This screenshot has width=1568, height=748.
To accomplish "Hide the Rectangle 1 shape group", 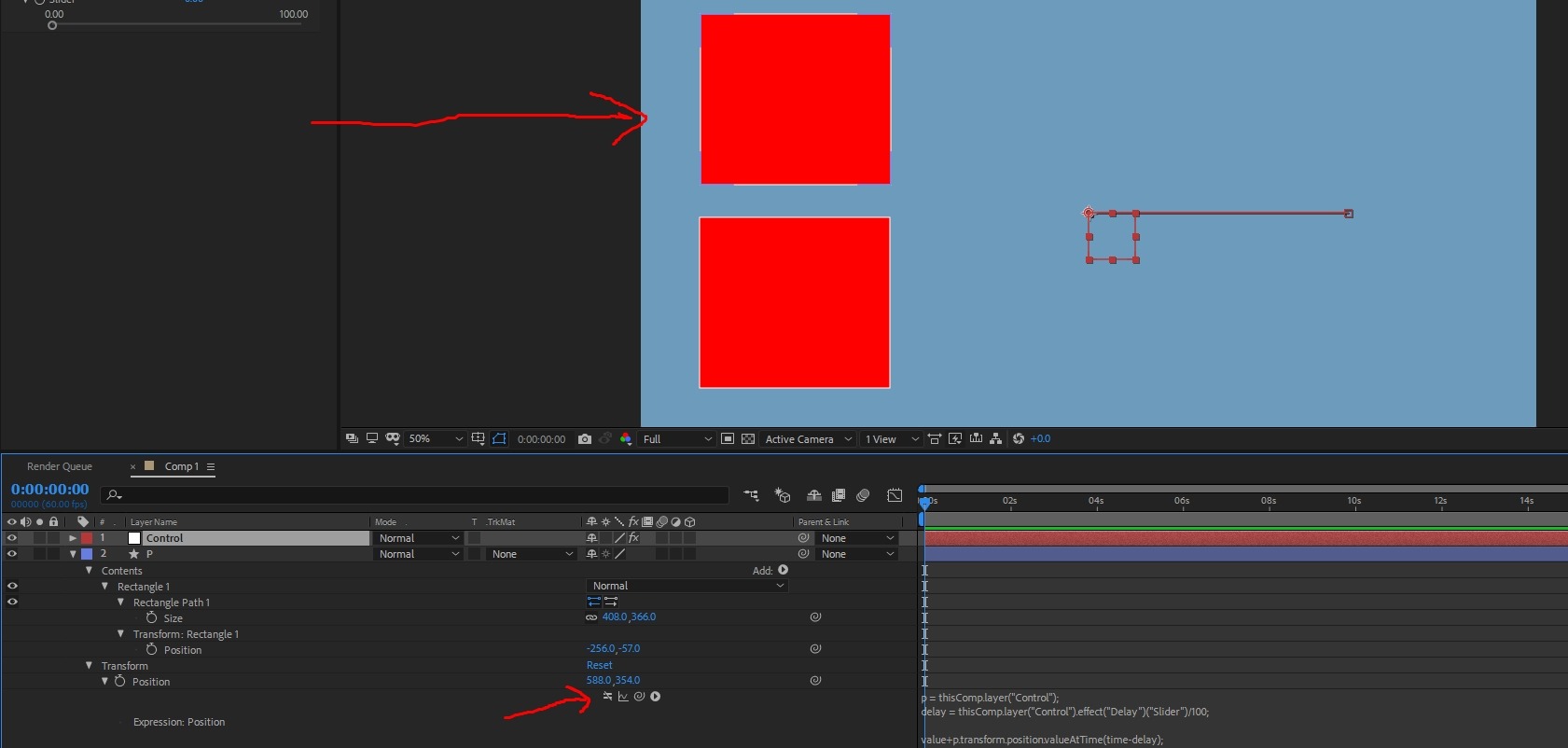I will (12, 586).
